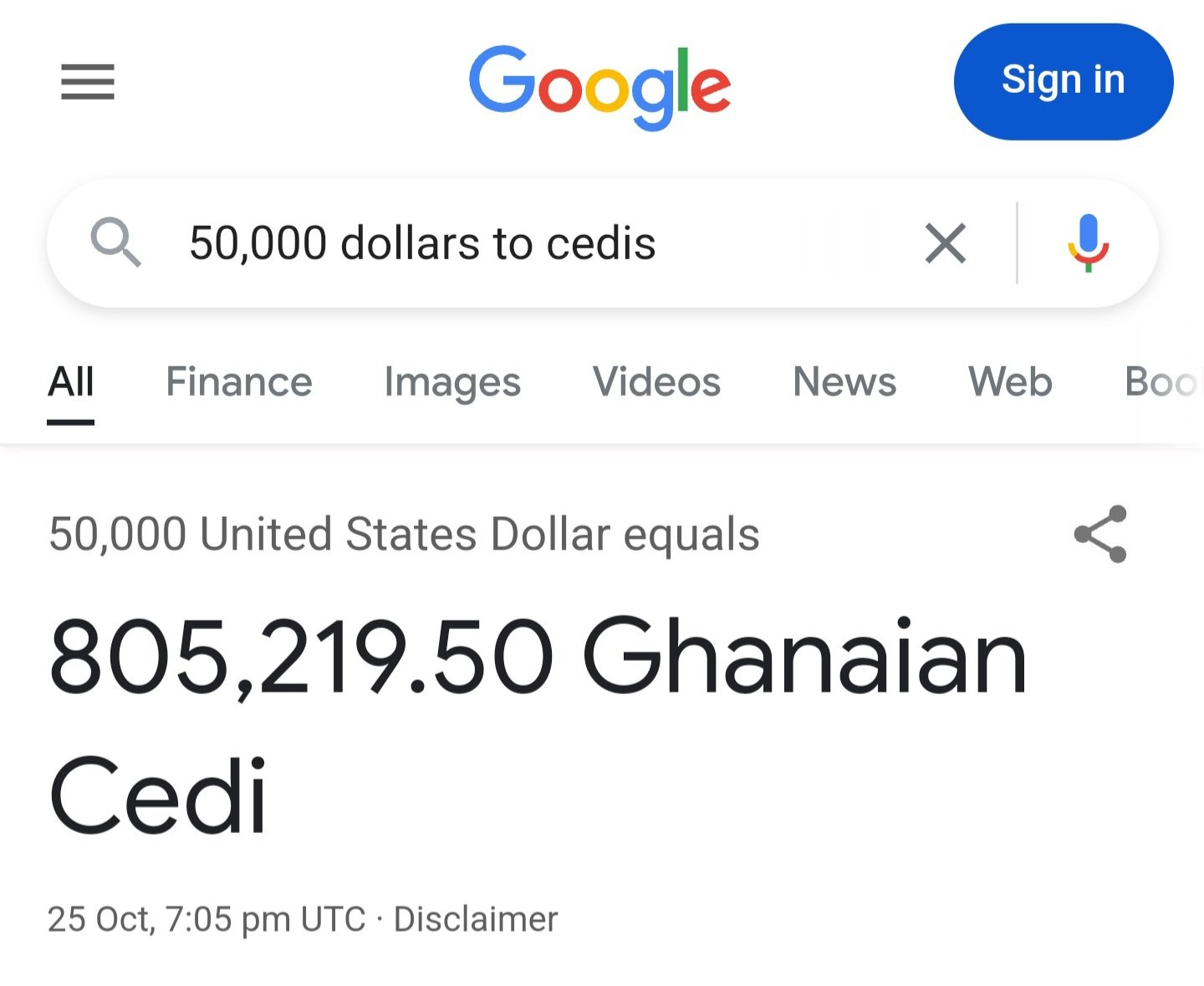The width and height of the screenshot is (1204, 986).
Task: Share the currency conversion result
Action: click(x=1100, y=534)
